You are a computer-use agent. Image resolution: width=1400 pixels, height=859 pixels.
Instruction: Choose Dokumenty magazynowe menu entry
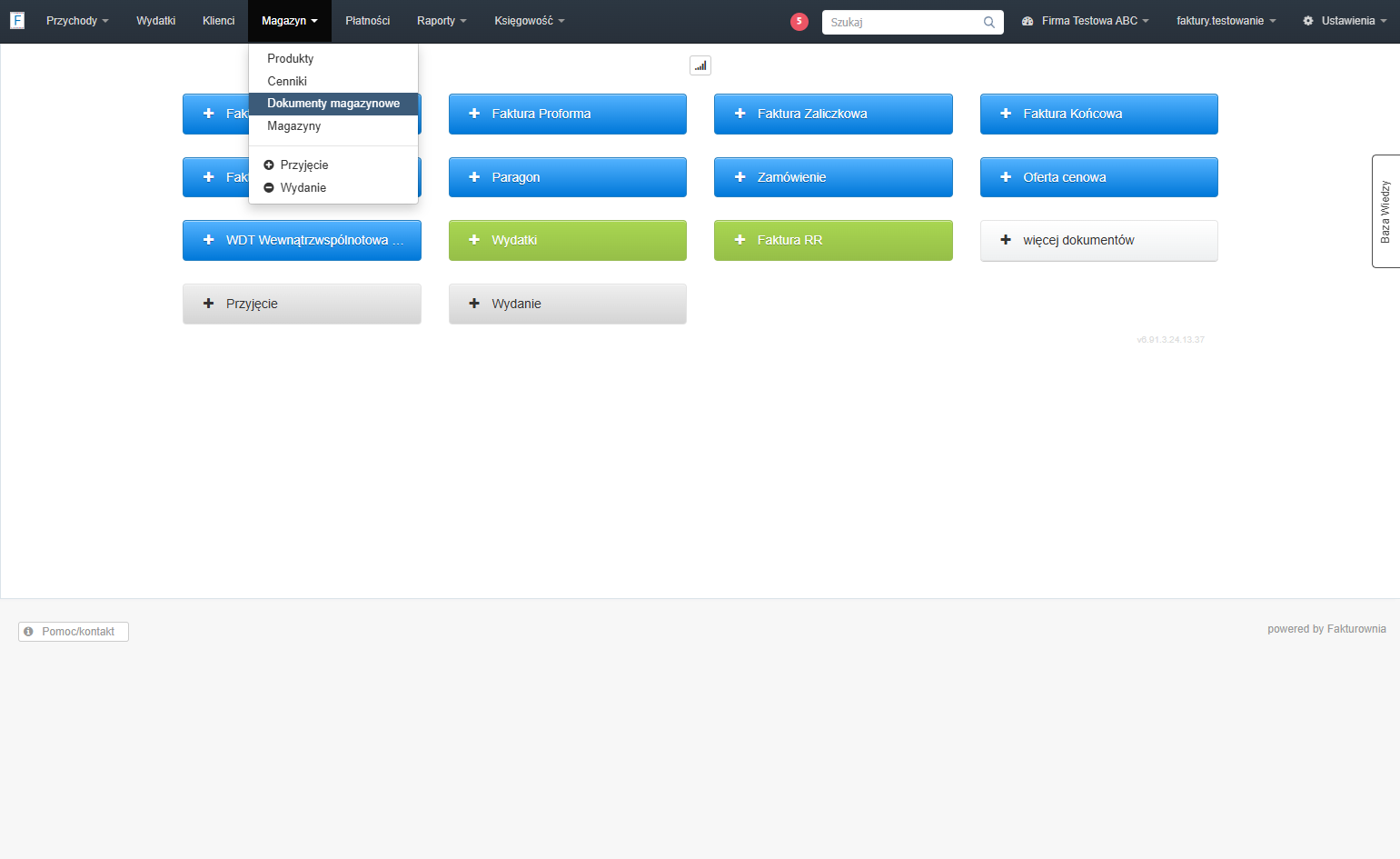(x=333, y=104)
